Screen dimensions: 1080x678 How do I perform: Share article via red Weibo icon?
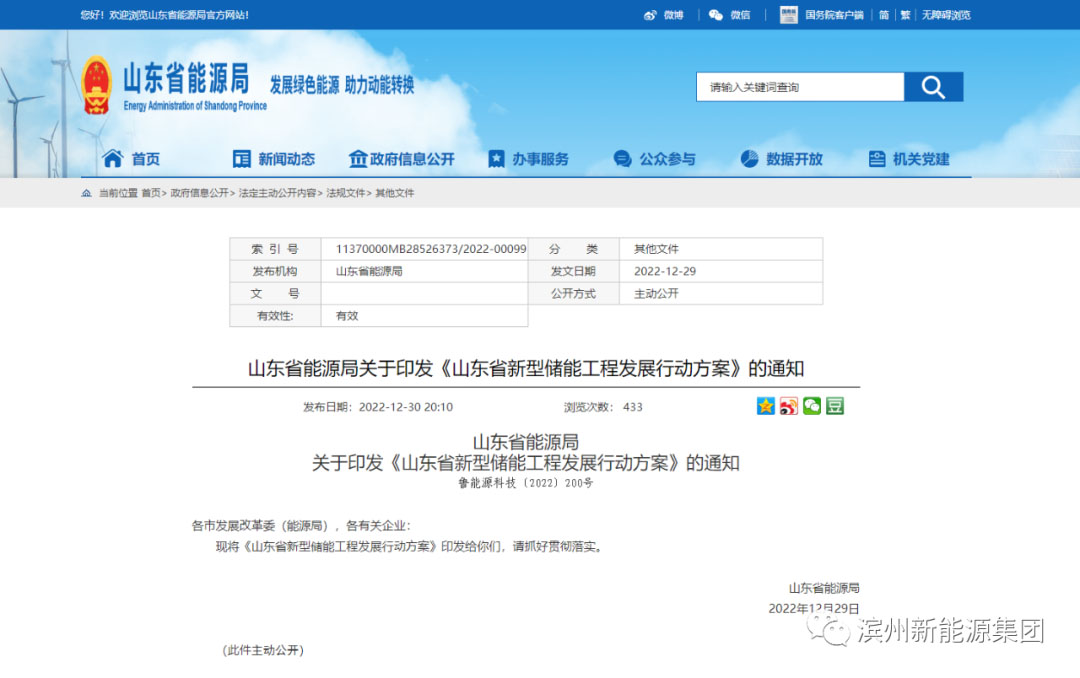(789, 406)
